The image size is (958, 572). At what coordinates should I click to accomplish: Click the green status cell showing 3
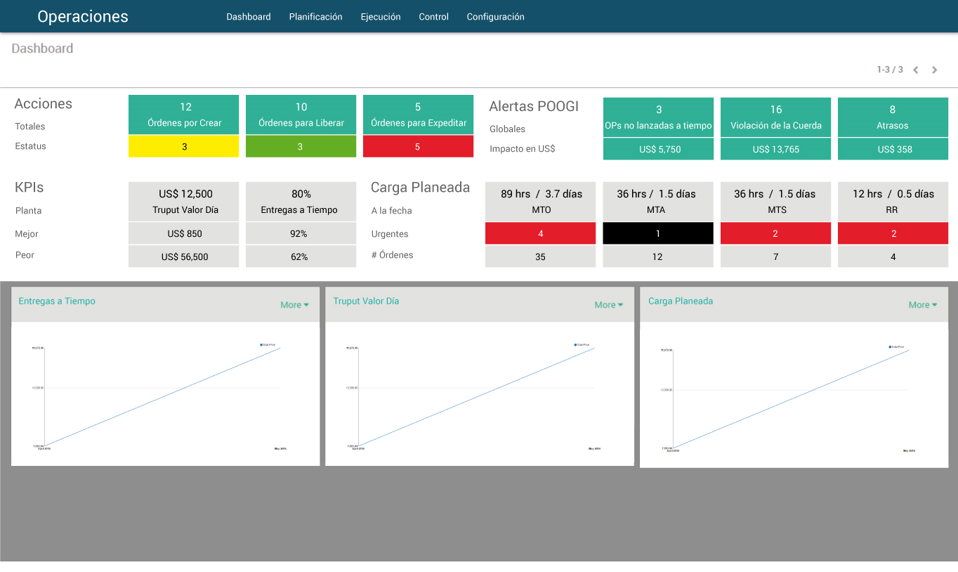coord(301,147)
